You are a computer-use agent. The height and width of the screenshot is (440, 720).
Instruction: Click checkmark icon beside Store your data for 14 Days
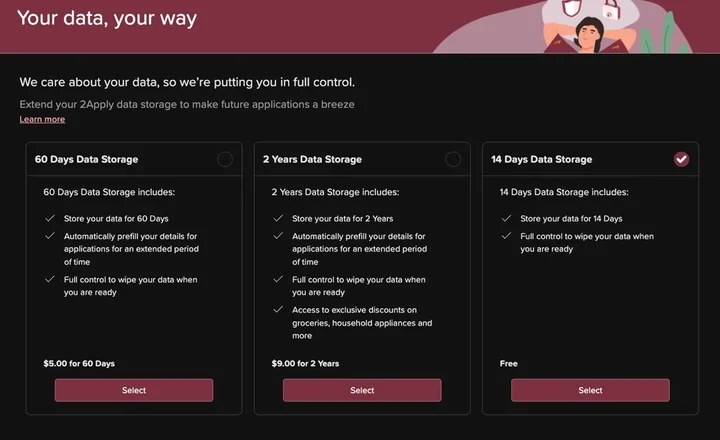pos(506,218)
